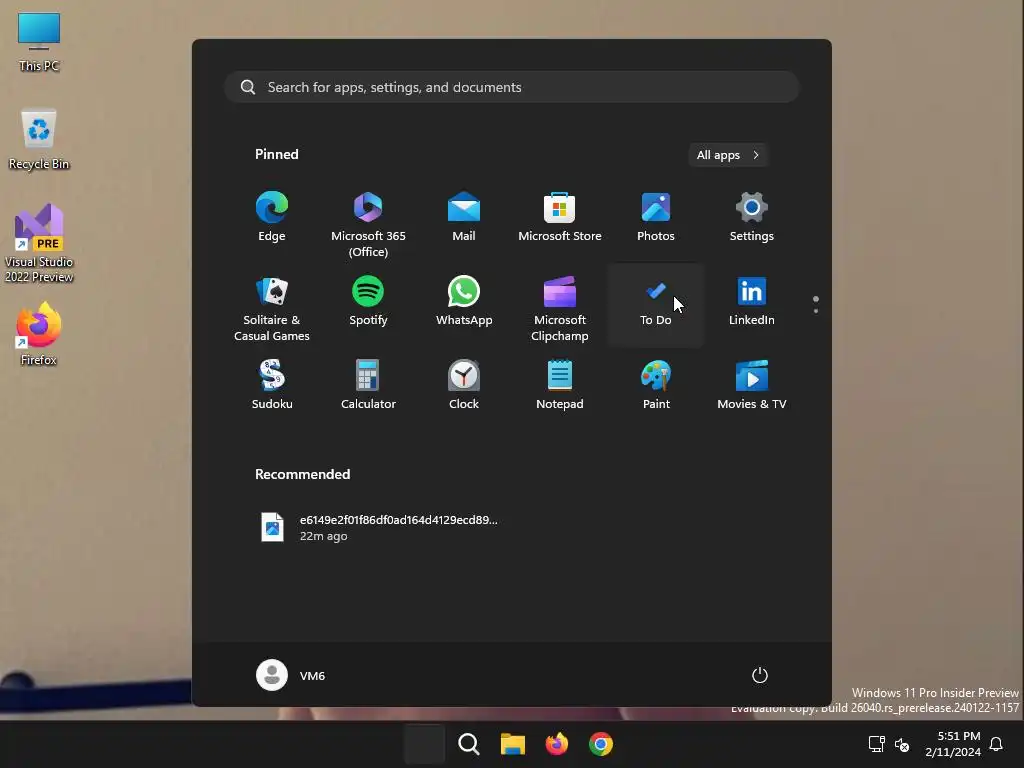Screen dimensions: 1024x768
Task: Open the VM6 user account menu
Action: point(291,675)
